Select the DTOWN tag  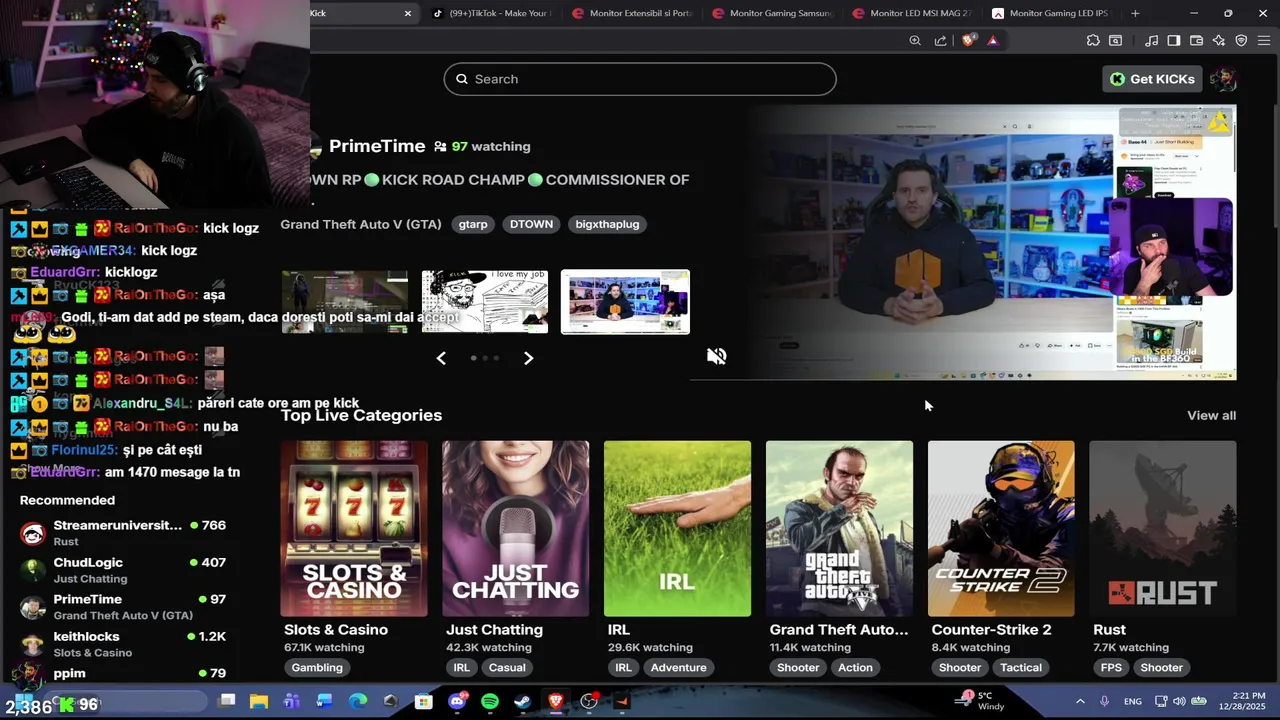(x=531, y=224)
